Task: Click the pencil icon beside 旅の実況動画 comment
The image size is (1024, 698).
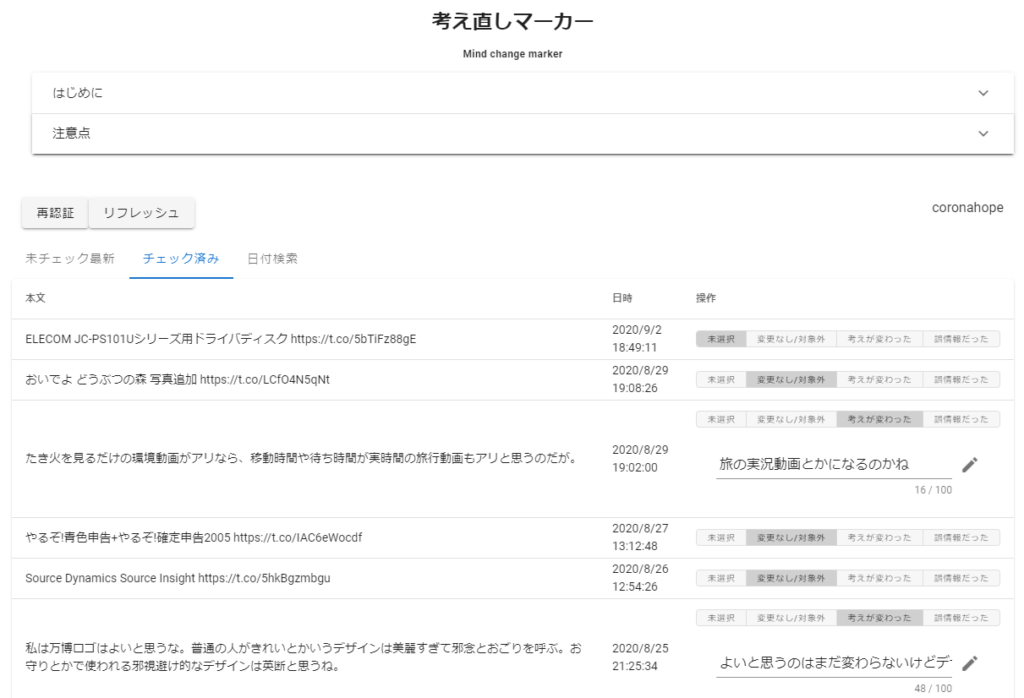Action: [x=969, y=464]
